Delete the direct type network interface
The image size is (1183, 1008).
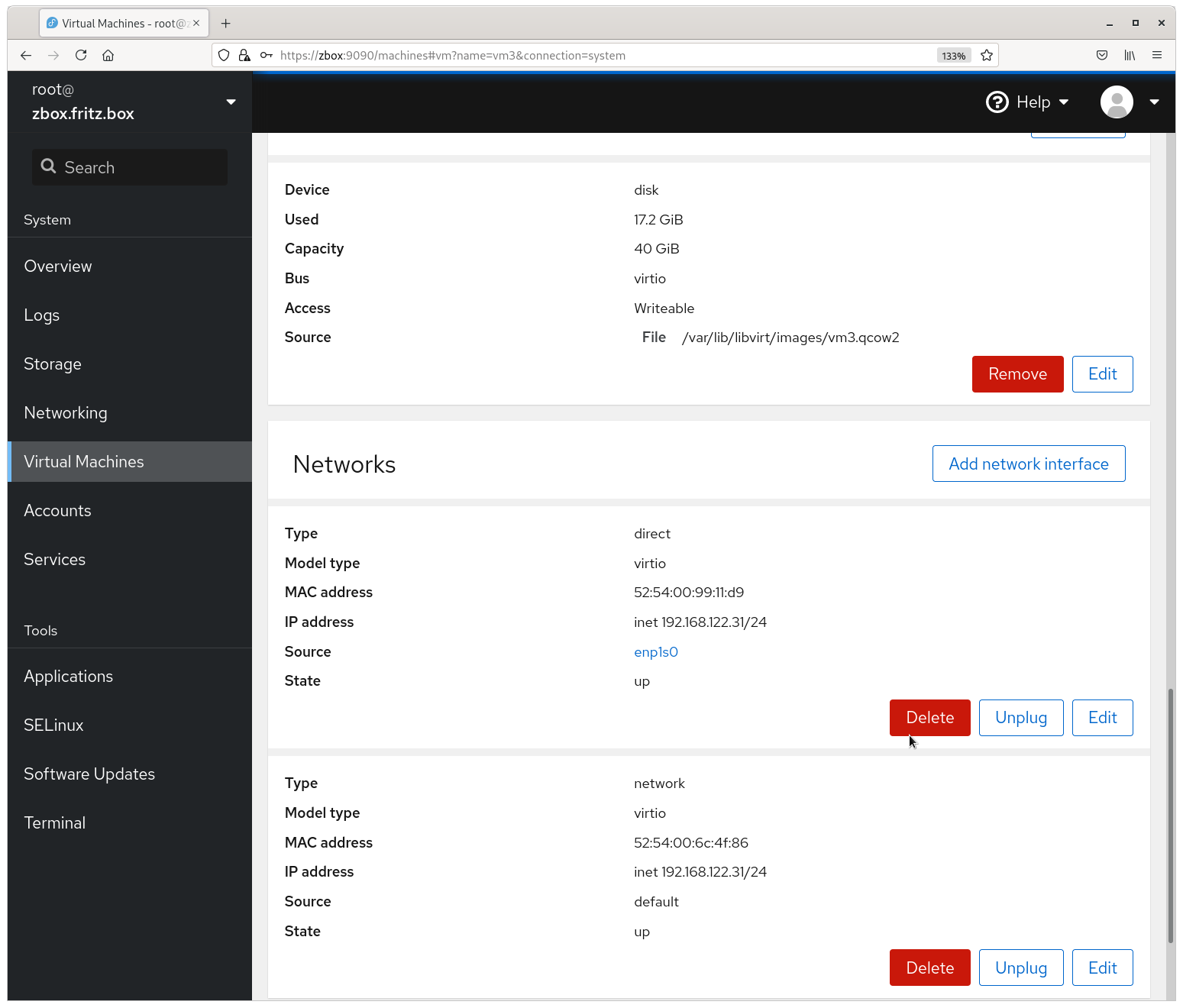[929, 718]
